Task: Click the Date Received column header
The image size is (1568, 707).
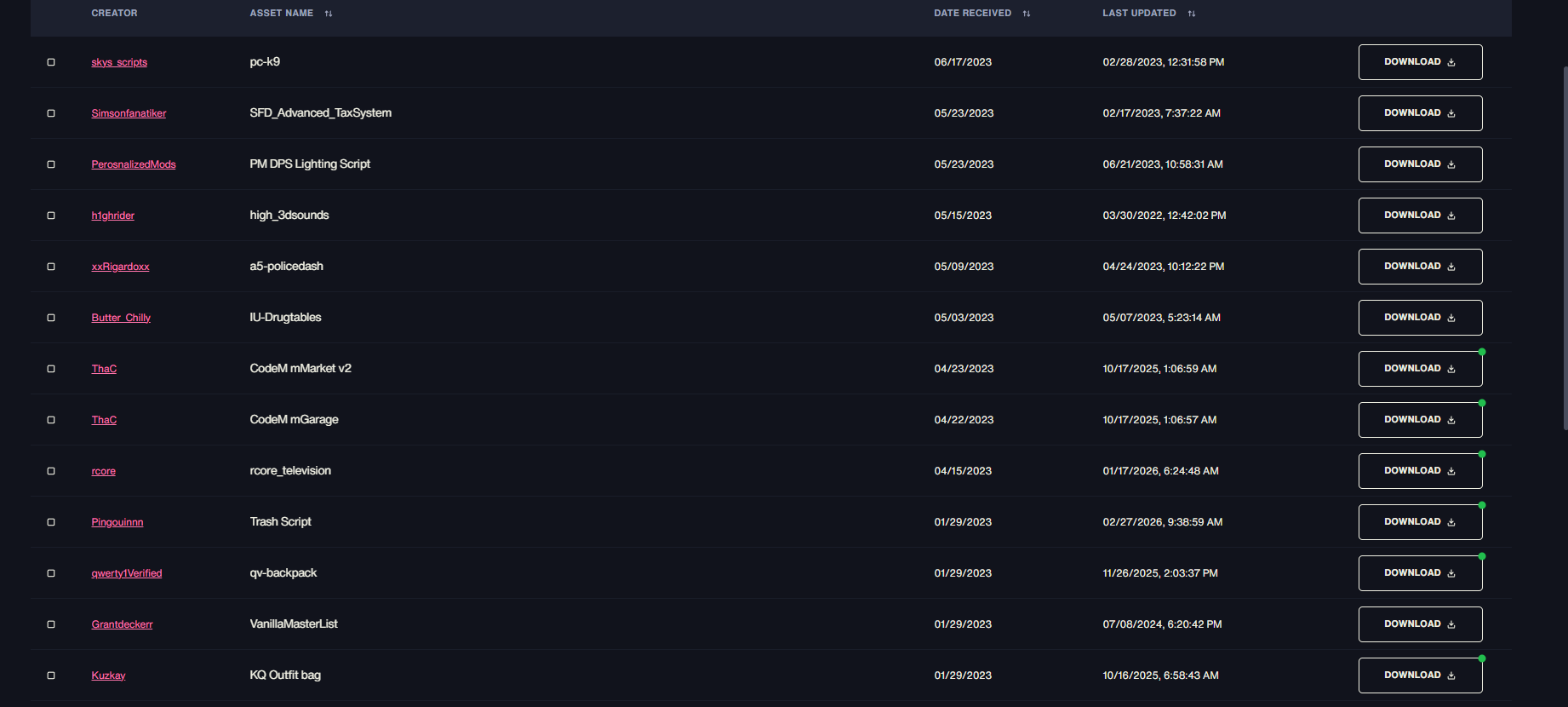Action: (973, 14)
